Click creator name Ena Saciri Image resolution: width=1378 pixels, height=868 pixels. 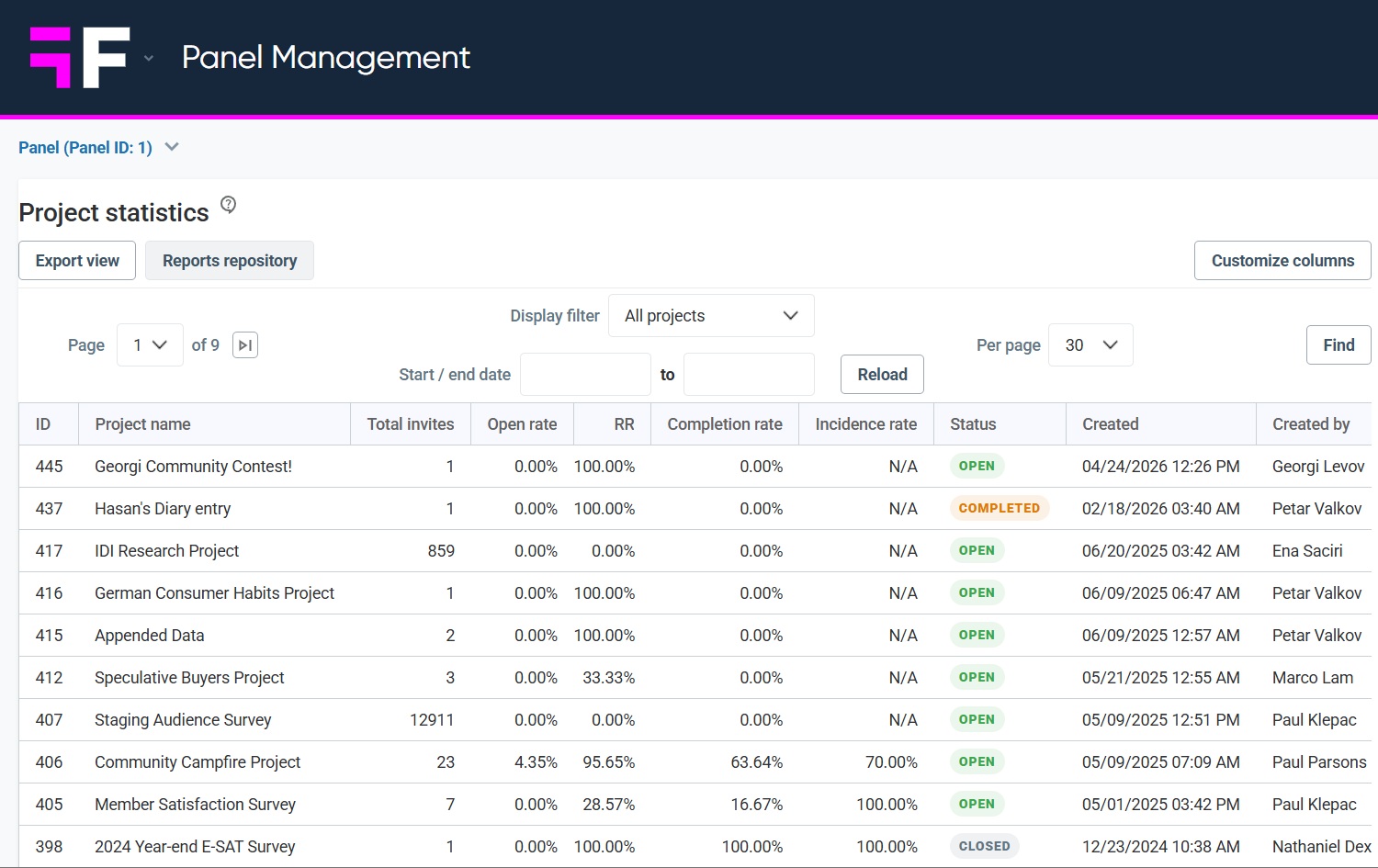[1307, 551]
